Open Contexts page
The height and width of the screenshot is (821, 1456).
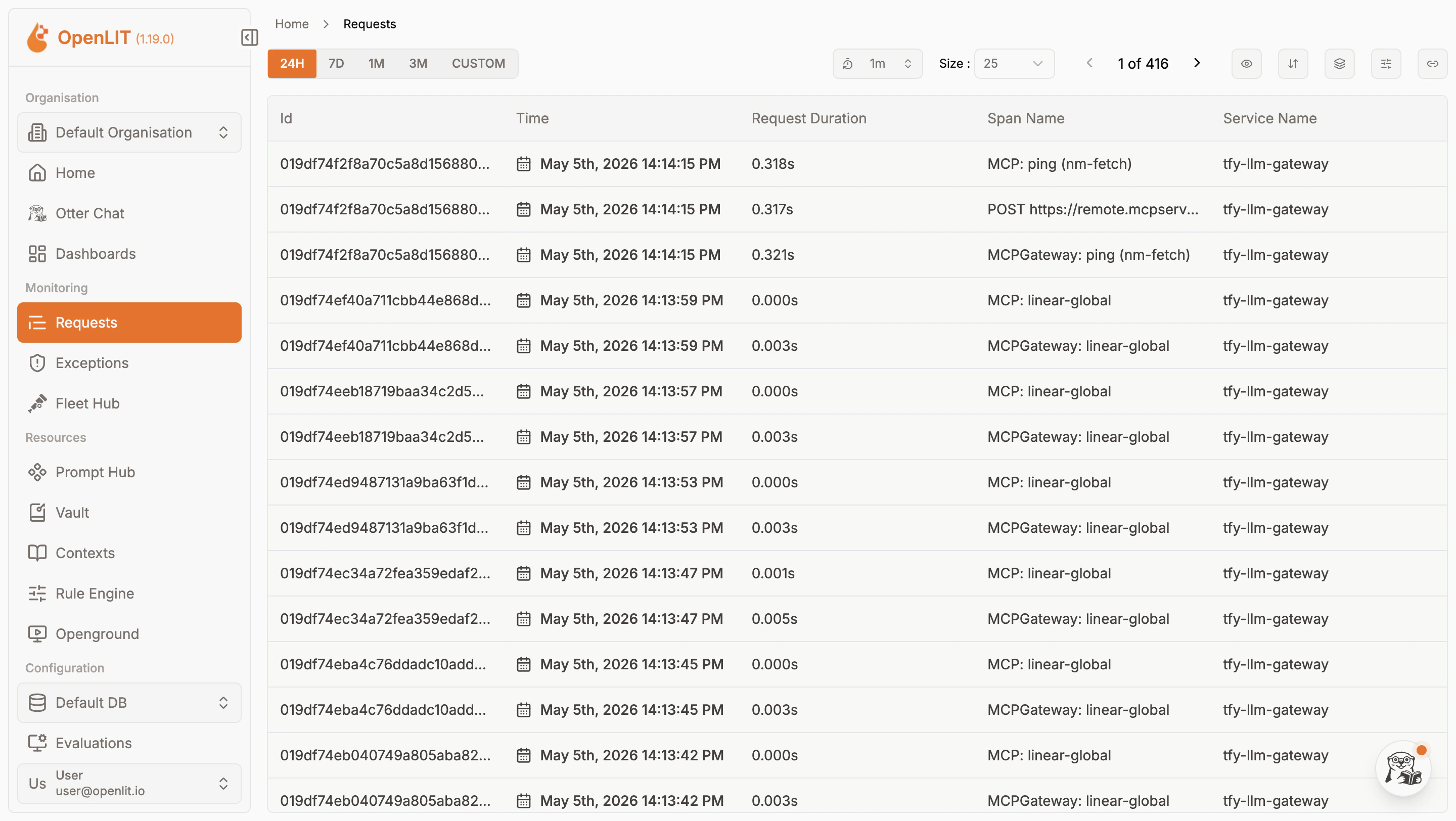tap(129, 553)
